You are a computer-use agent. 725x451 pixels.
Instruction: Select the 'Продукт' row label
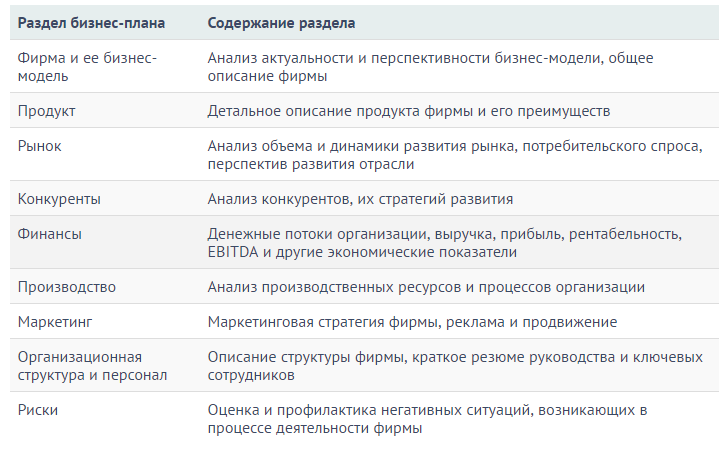tap(47, 110)
